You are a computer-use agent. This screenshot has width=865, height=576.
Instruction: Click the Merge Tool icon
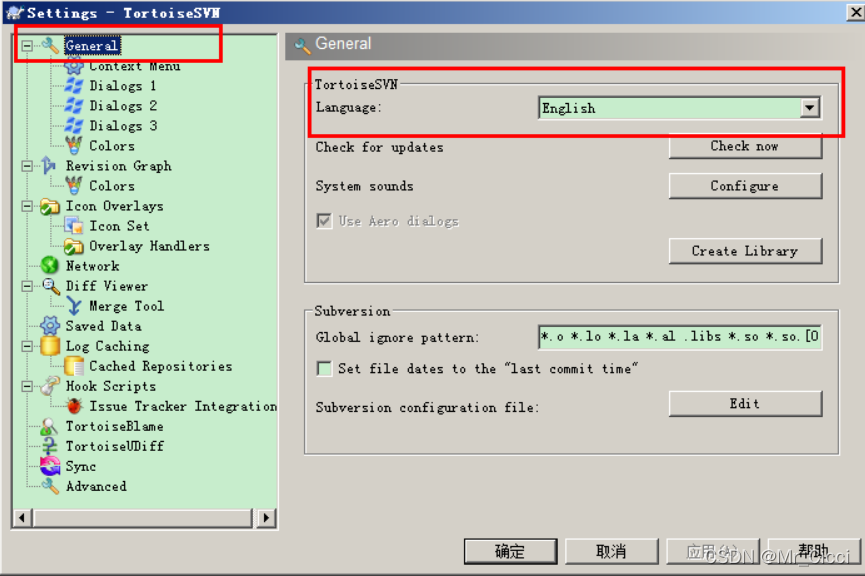(x=73, y=306)
